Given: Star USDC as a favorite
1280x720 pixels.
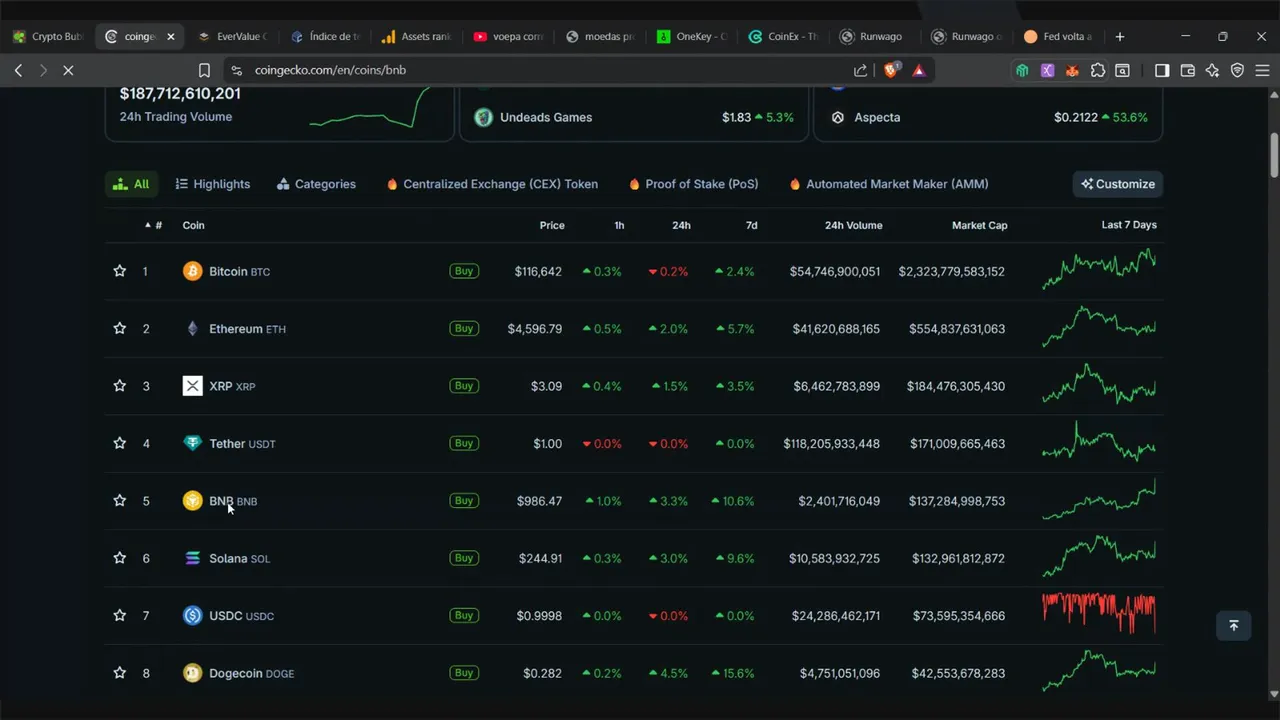Looking at the screenshot, I should [x=120, y=615].
